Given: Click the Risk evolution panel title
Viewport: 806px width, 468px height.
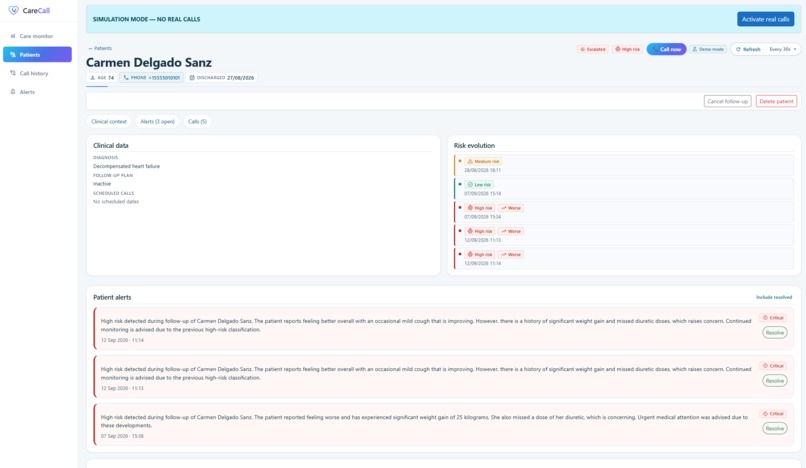Looking at the screenshot, I should point(474,146).
